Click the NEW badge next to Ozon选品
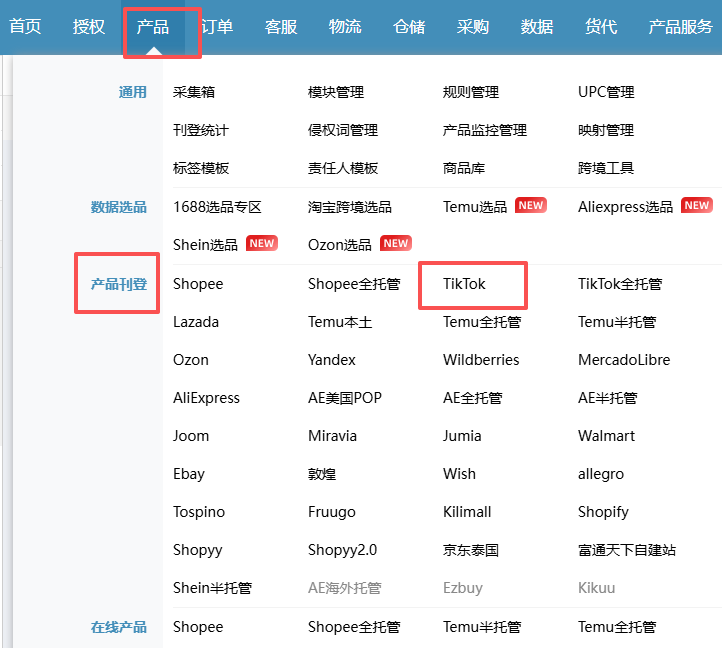 pyautogui.click(x=396, y=244)
